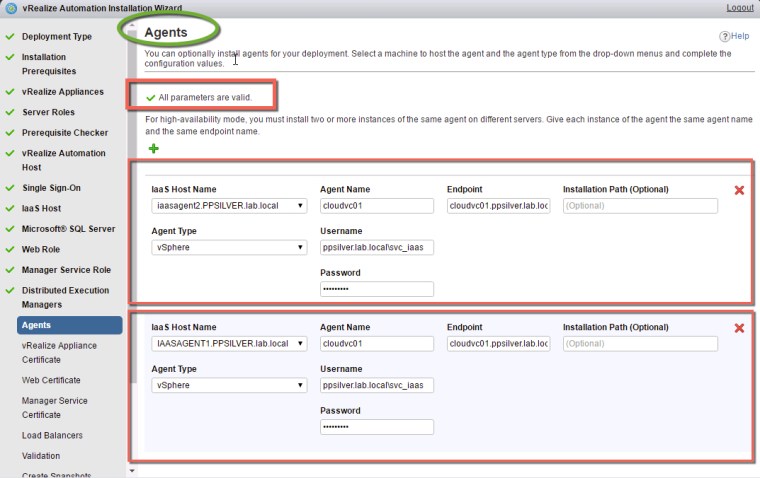Click the vRealize Automation wizard logo icon
Image resolution: width=760 pixels, height=478 pixels.
tap(10, 7)
